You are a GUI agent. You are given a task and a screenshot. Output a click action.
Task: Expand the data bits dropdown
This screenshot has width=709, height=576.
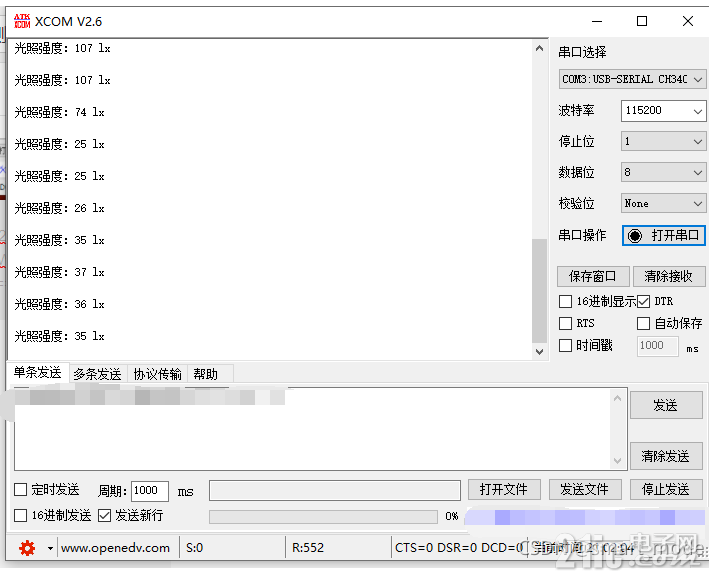click(663, 172)
